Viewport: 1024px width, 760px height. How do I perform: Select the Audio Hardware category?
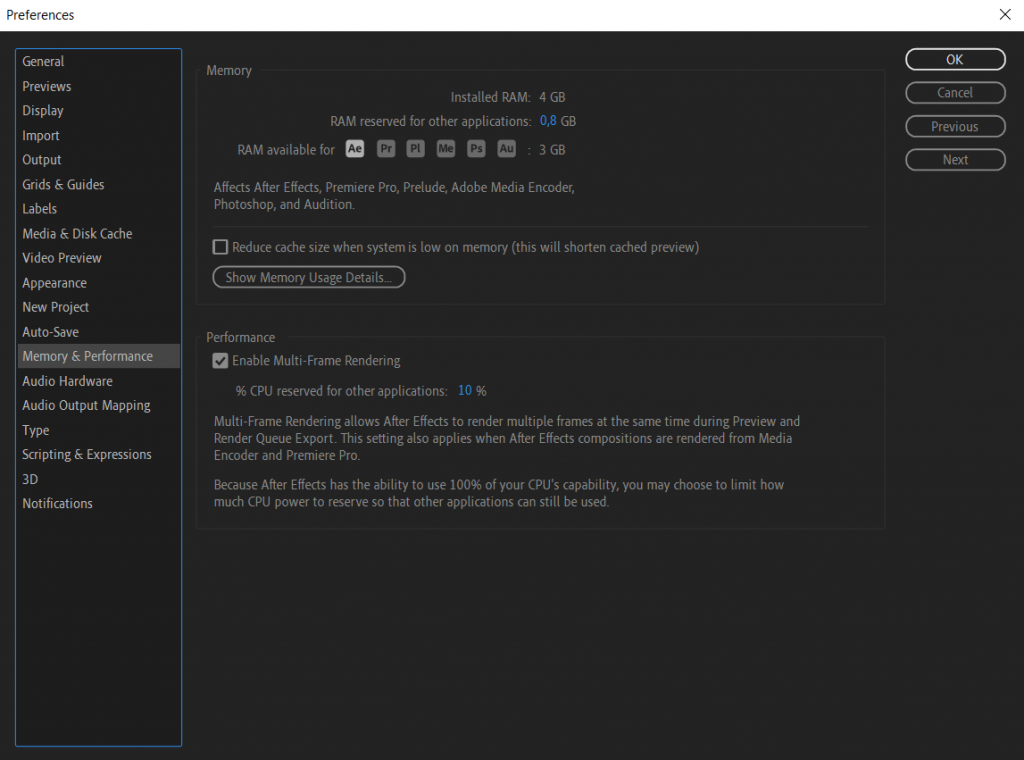tap(67, 381)
